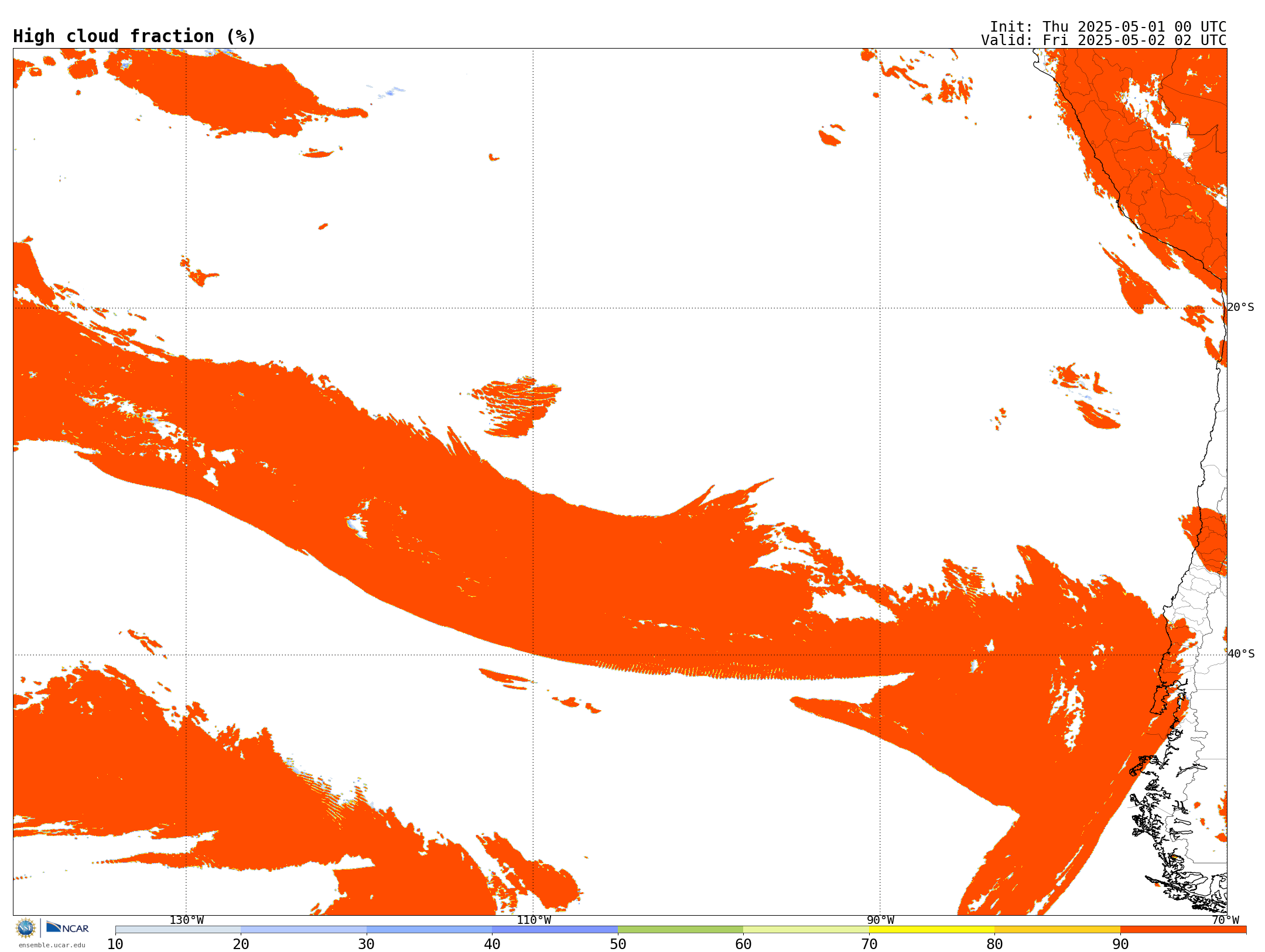
Task: Click the 130°W longitude label
Action: [x=187, y=920]
